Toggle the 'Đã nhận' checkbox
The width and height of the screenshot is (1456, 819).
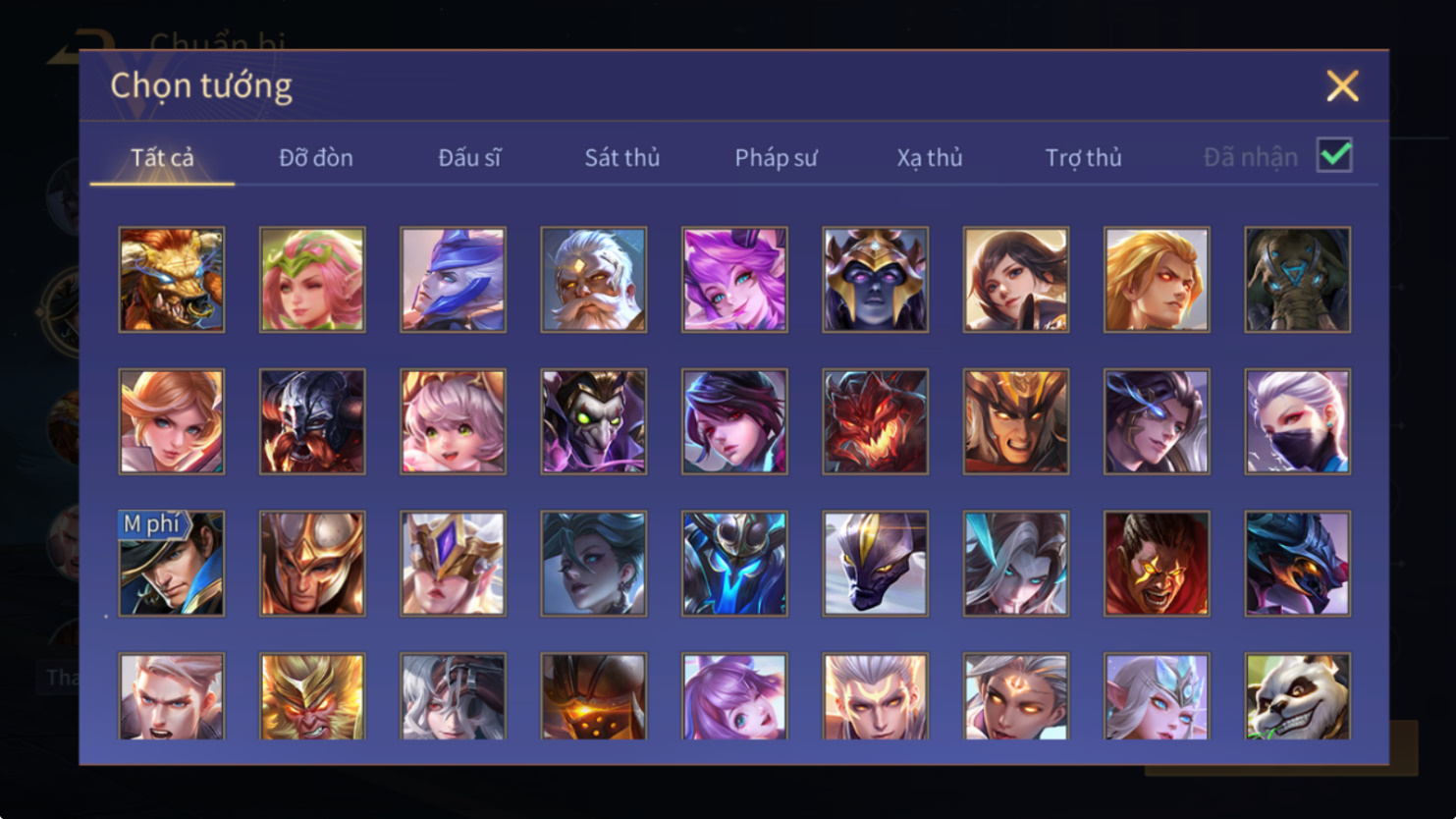pyautogui.click(x=1335, y=155)
